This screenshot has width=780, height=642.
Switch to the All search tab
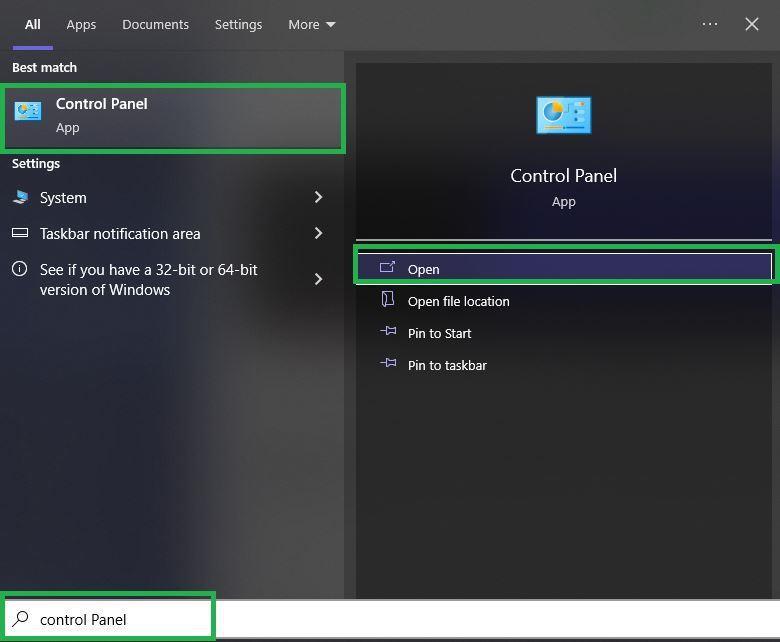click(33, 24)
